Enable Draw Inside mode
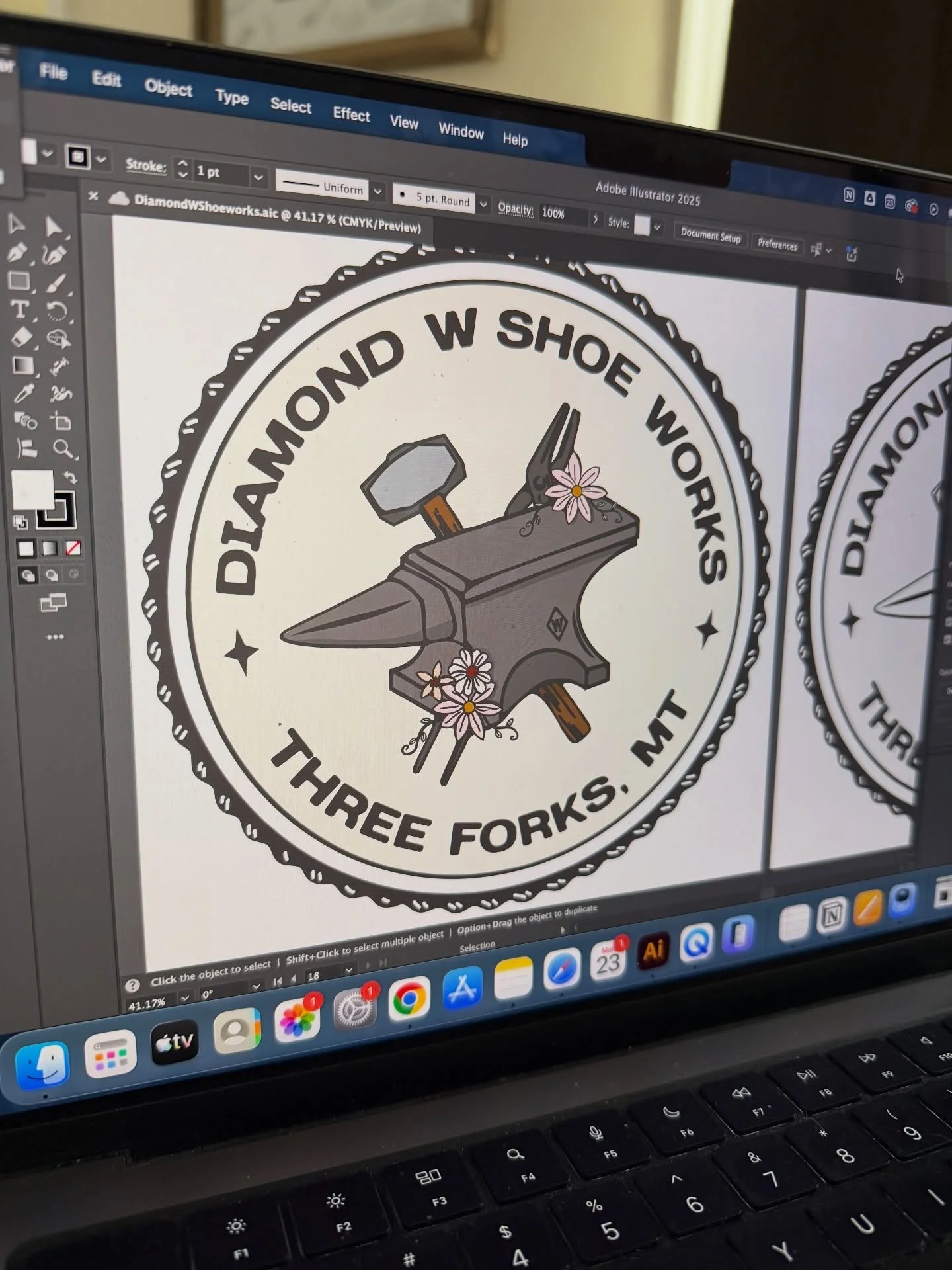 click(x=74, y=574)
